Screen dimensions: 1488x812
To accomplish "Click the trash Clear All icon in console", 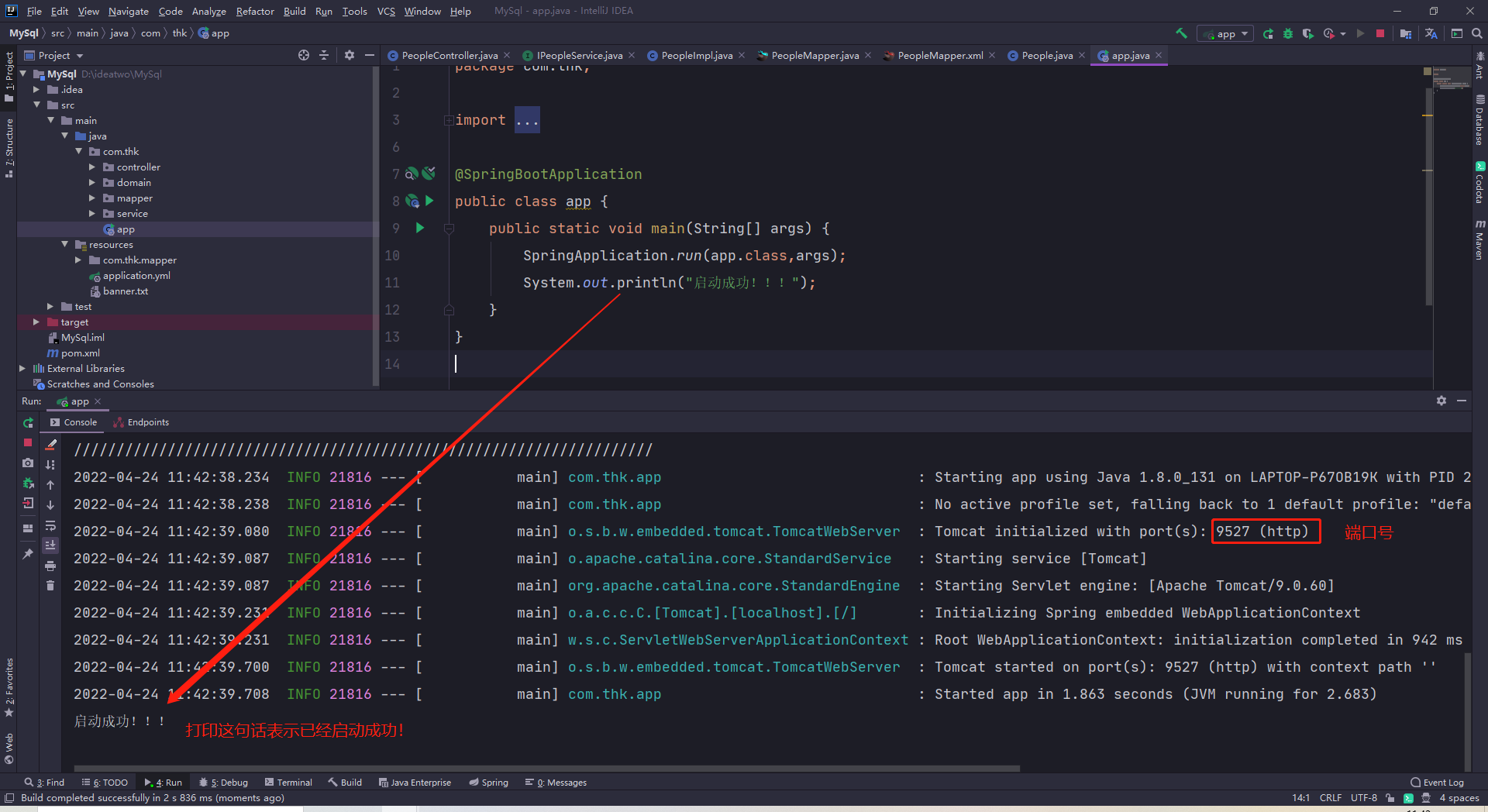I will click(x=50, y=586).
